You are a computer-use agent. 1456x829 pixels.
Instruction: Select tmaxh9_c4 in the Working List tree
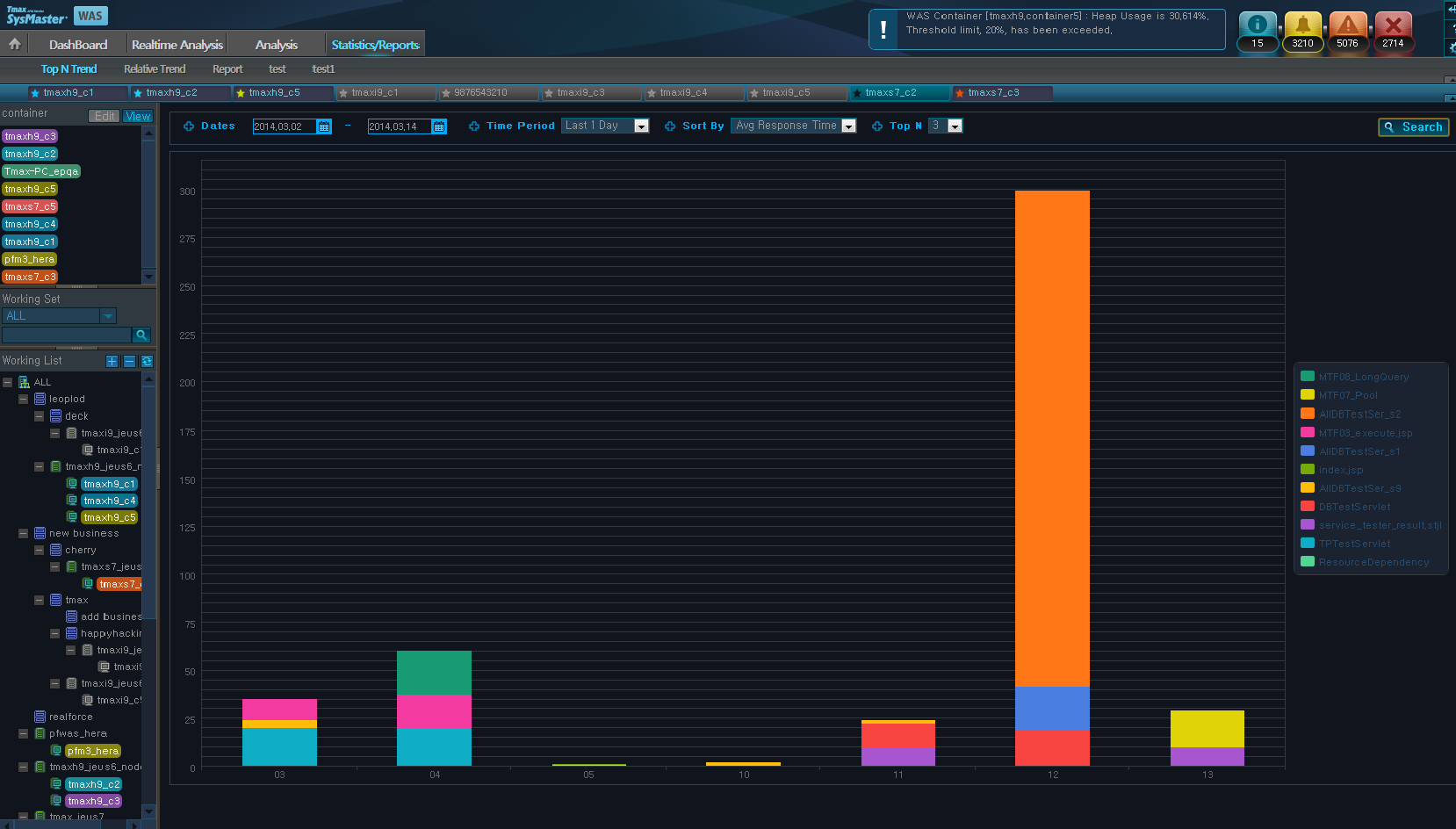(110, 501)
